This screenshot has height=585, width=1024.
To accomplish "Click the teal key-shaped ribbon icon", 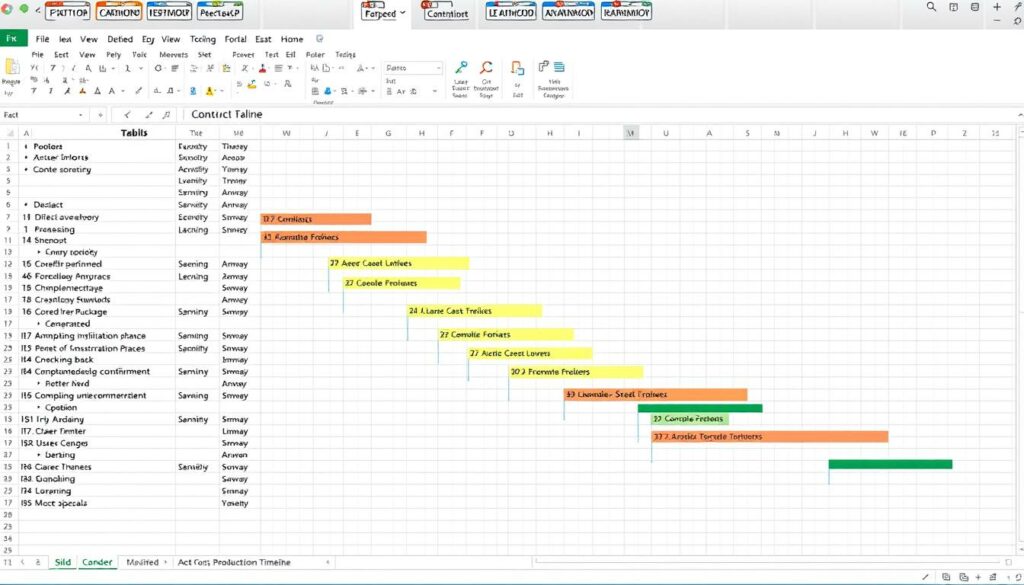I will [x=461, y=68].
